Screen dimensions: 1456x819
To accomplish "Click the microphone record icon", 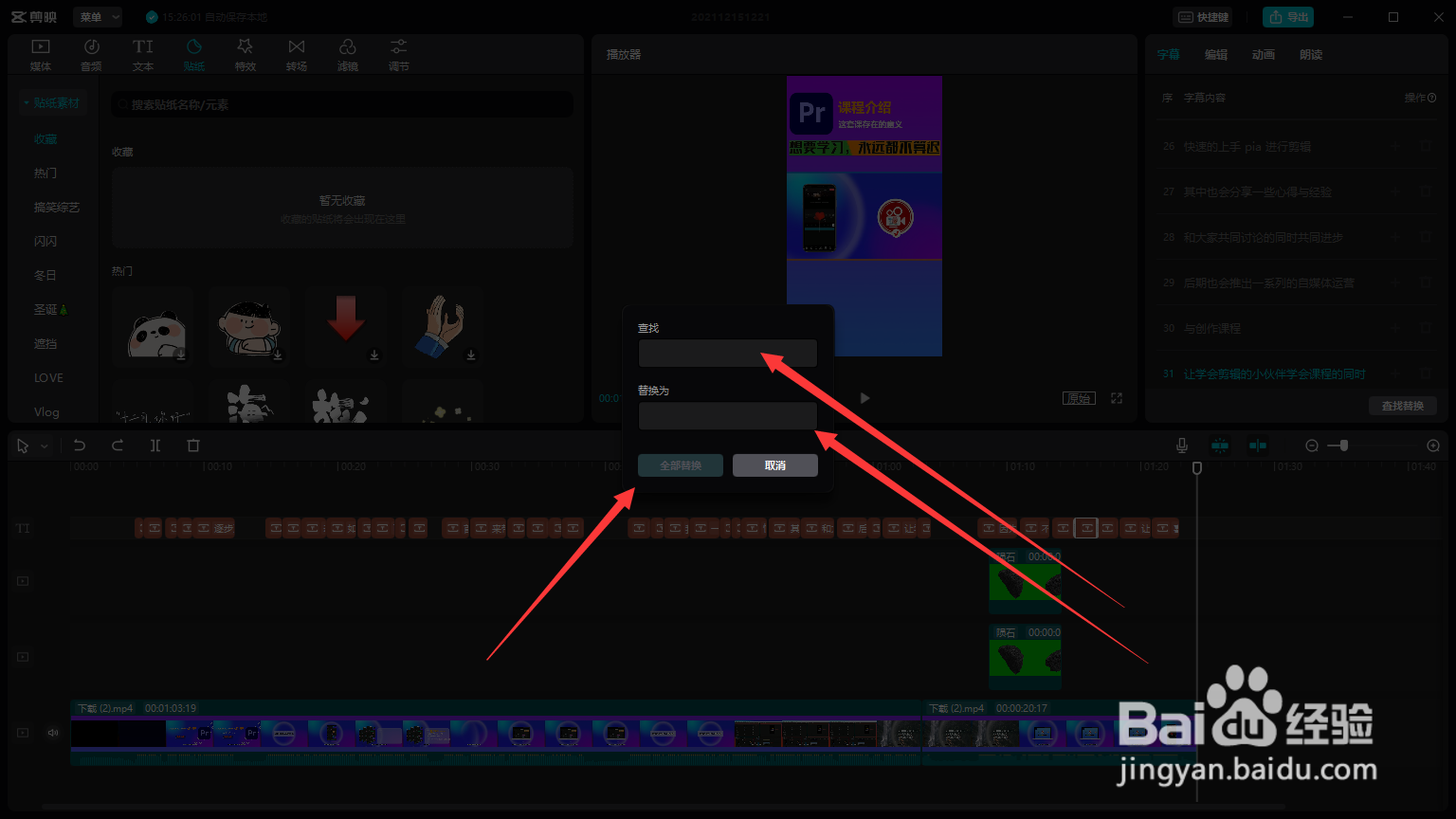I will click(x=1182, y=446).
